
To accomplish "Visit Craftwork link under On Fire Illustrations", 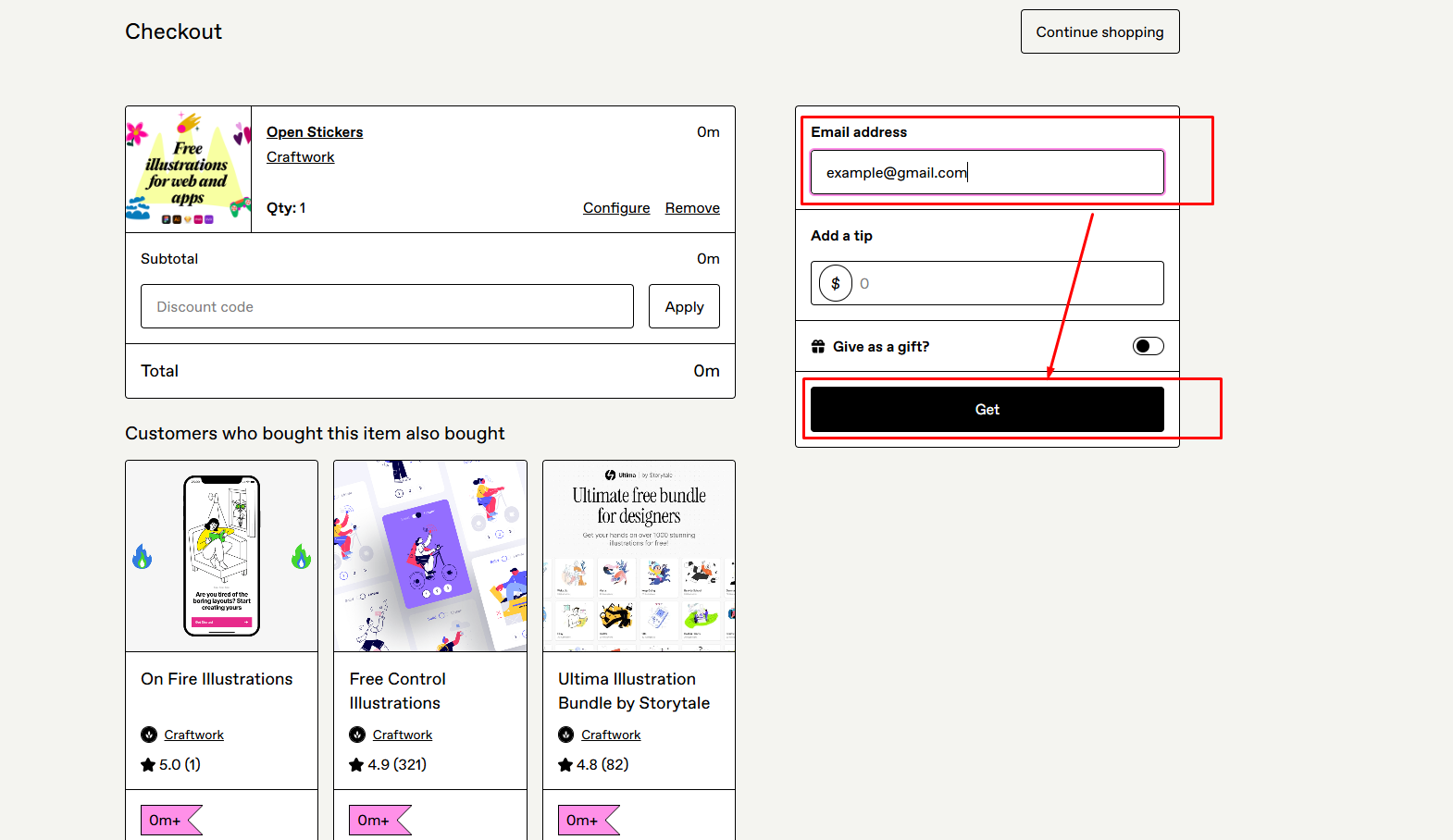I will click(194, 735).
